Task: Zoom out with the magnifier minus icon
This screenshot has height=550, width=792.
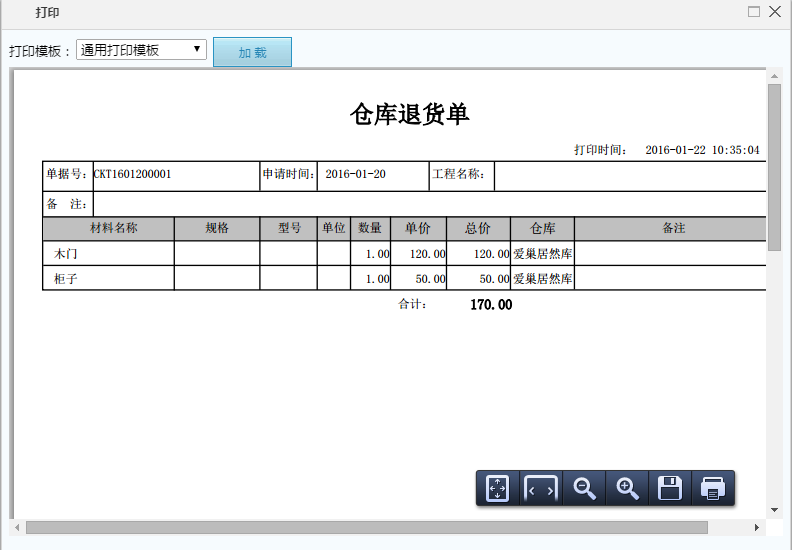Action: click(x=584, y=488)
